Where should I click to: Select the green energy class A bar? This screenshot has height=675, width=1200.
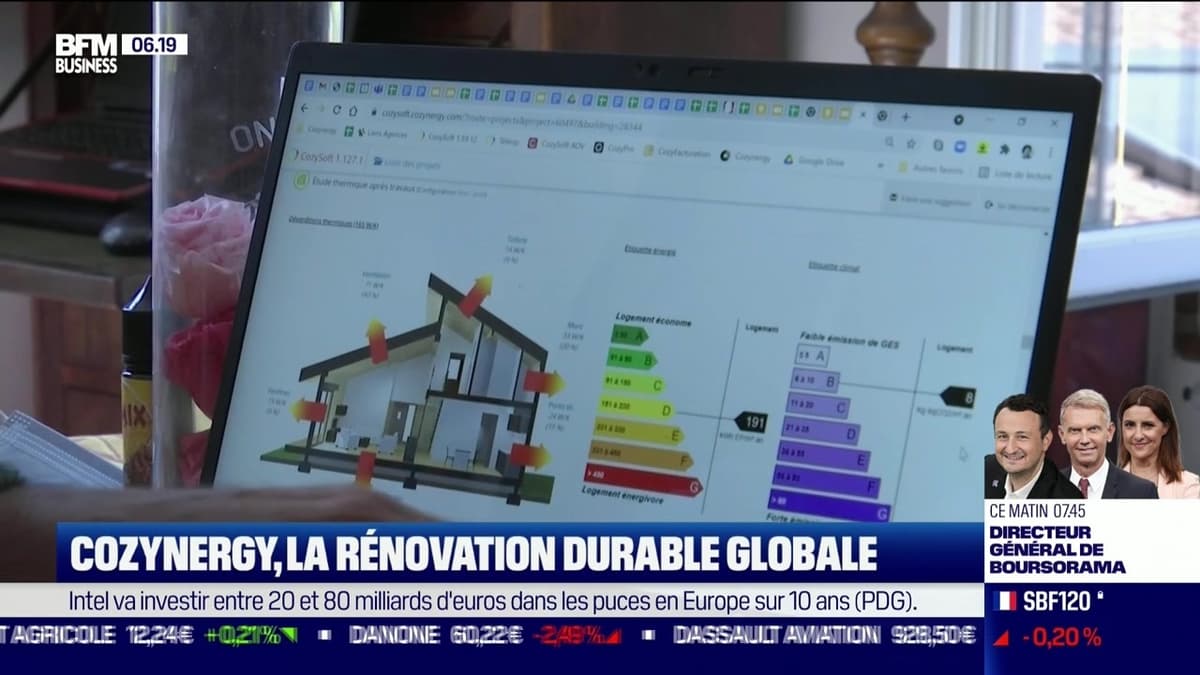click(629, 335)
